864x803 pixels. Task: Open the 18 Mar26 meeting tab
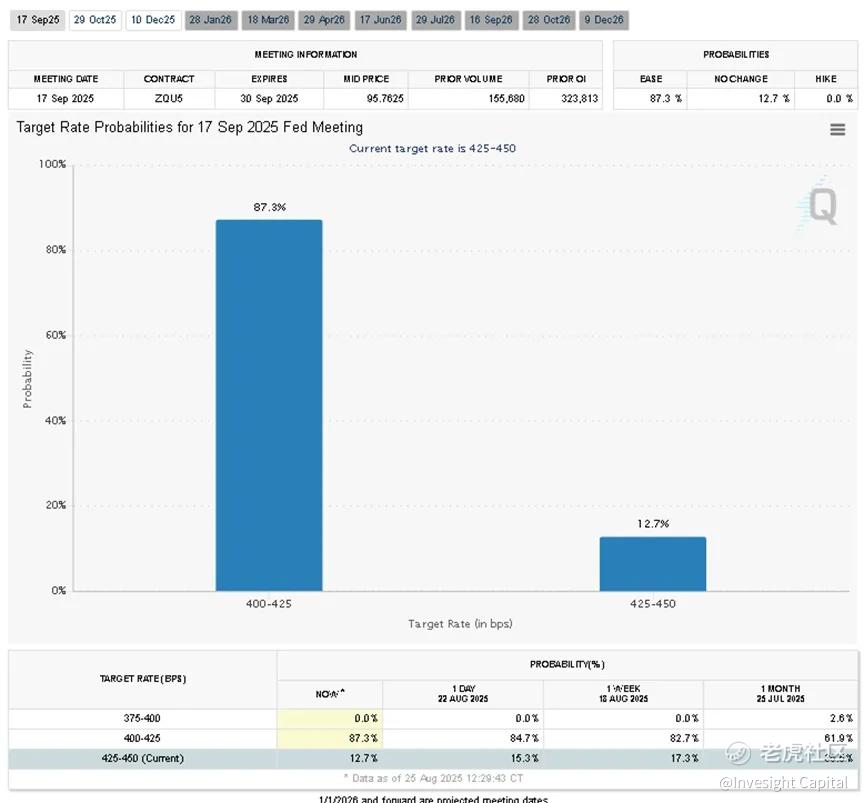pyautogui.click(x=268, y=20)
